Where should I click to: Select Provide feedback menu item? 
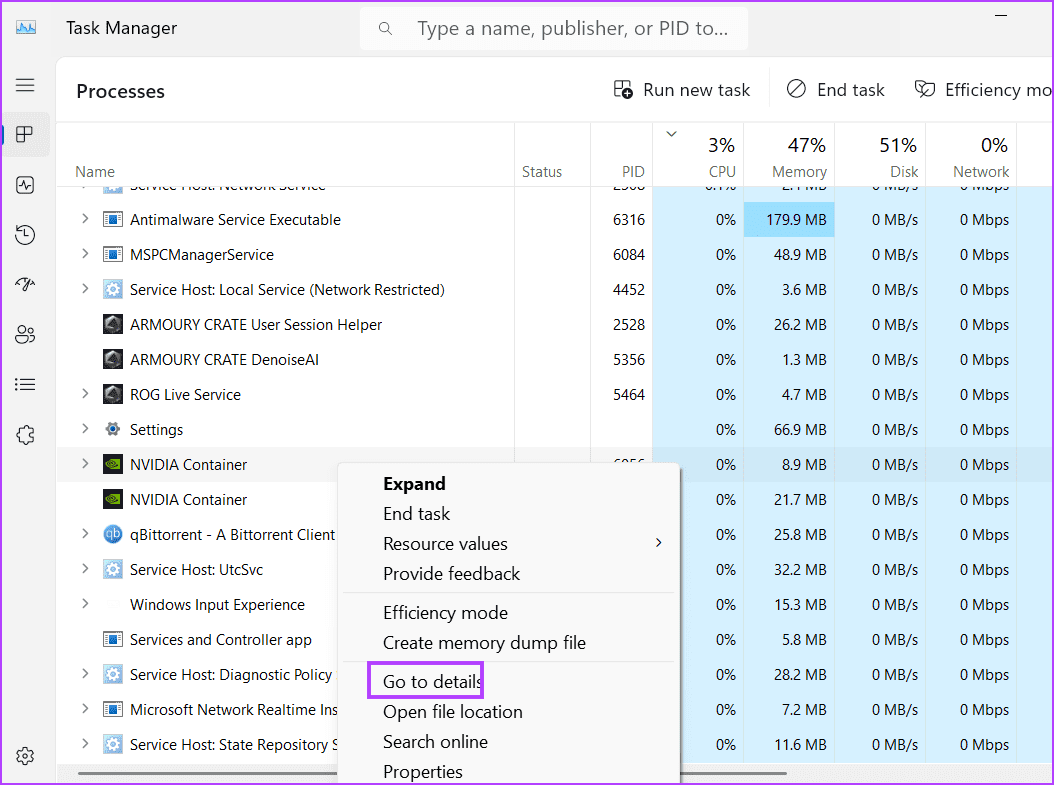(x=509, y=574)
